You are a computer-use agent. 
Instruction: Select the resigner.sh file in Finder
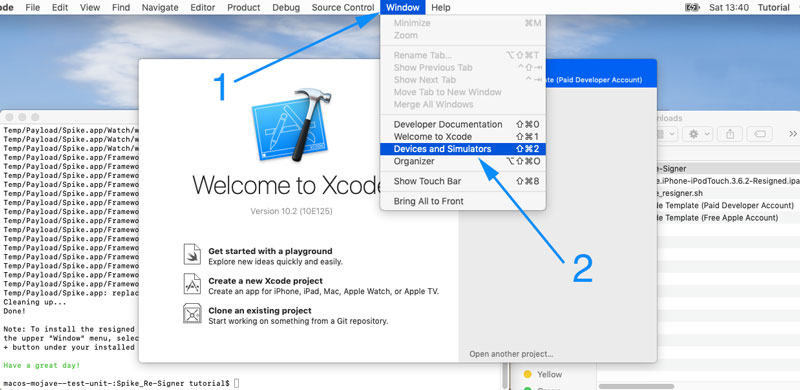click(728, 193)
